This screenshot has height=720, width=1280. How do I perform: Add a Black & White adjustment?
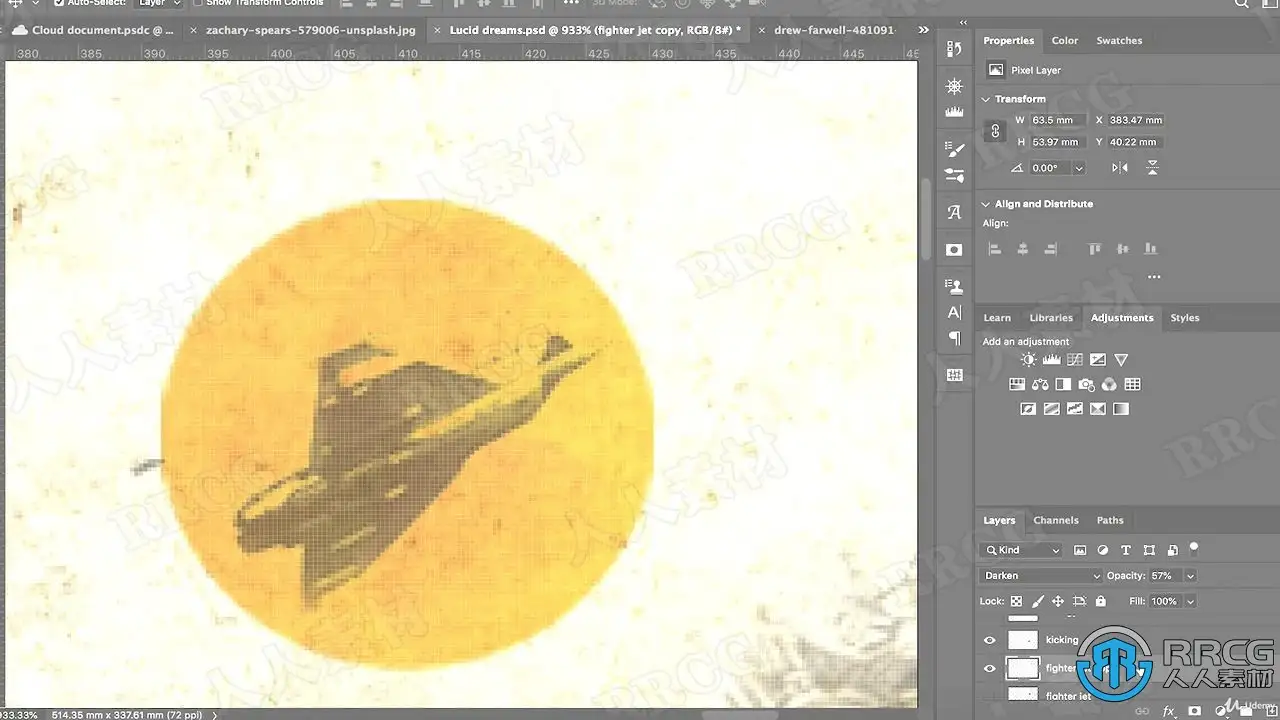click(x=1063, y=384)
